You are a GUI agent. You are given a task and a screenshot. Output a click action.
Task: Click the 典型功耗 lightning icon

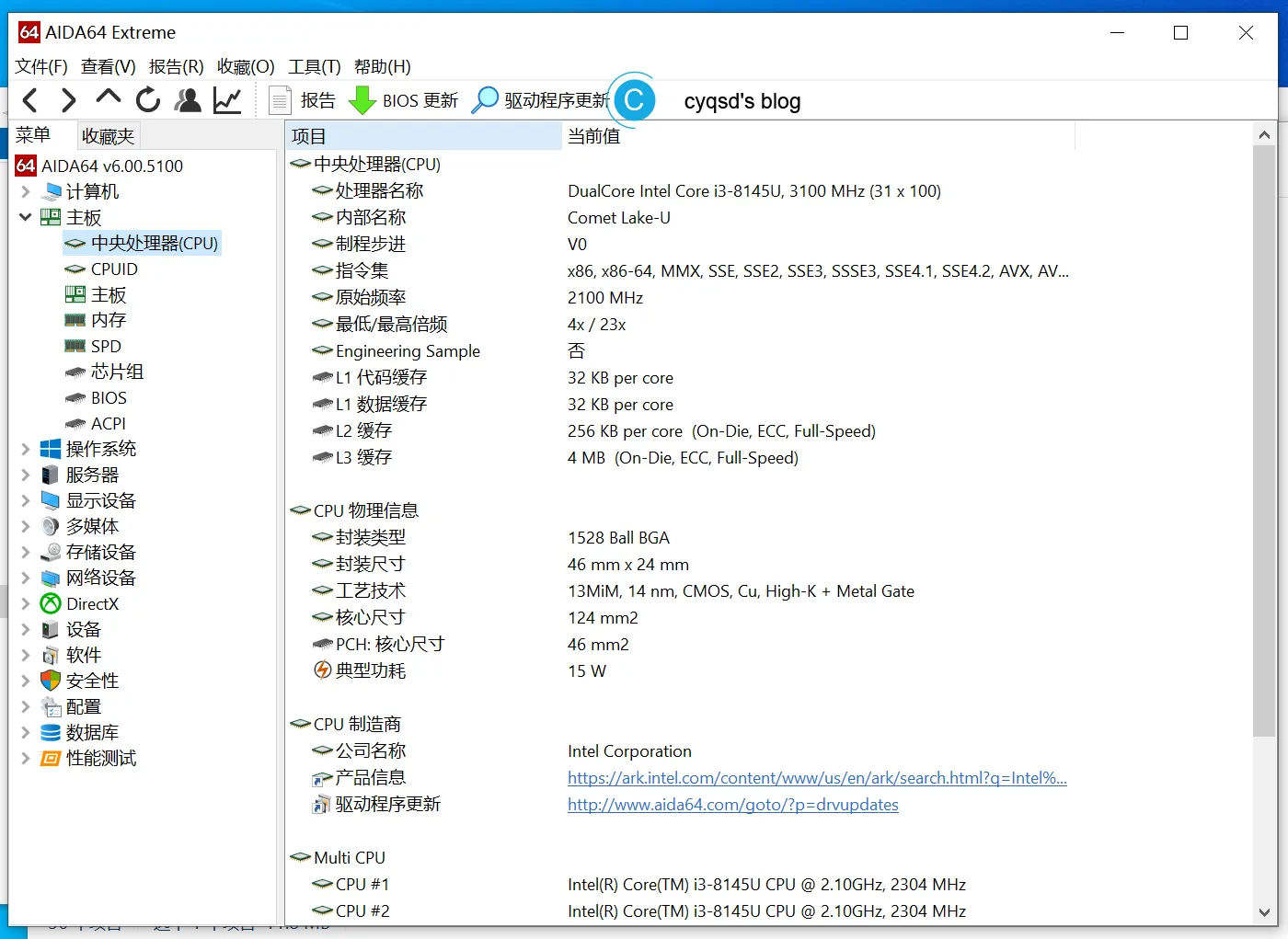[322, 670]
